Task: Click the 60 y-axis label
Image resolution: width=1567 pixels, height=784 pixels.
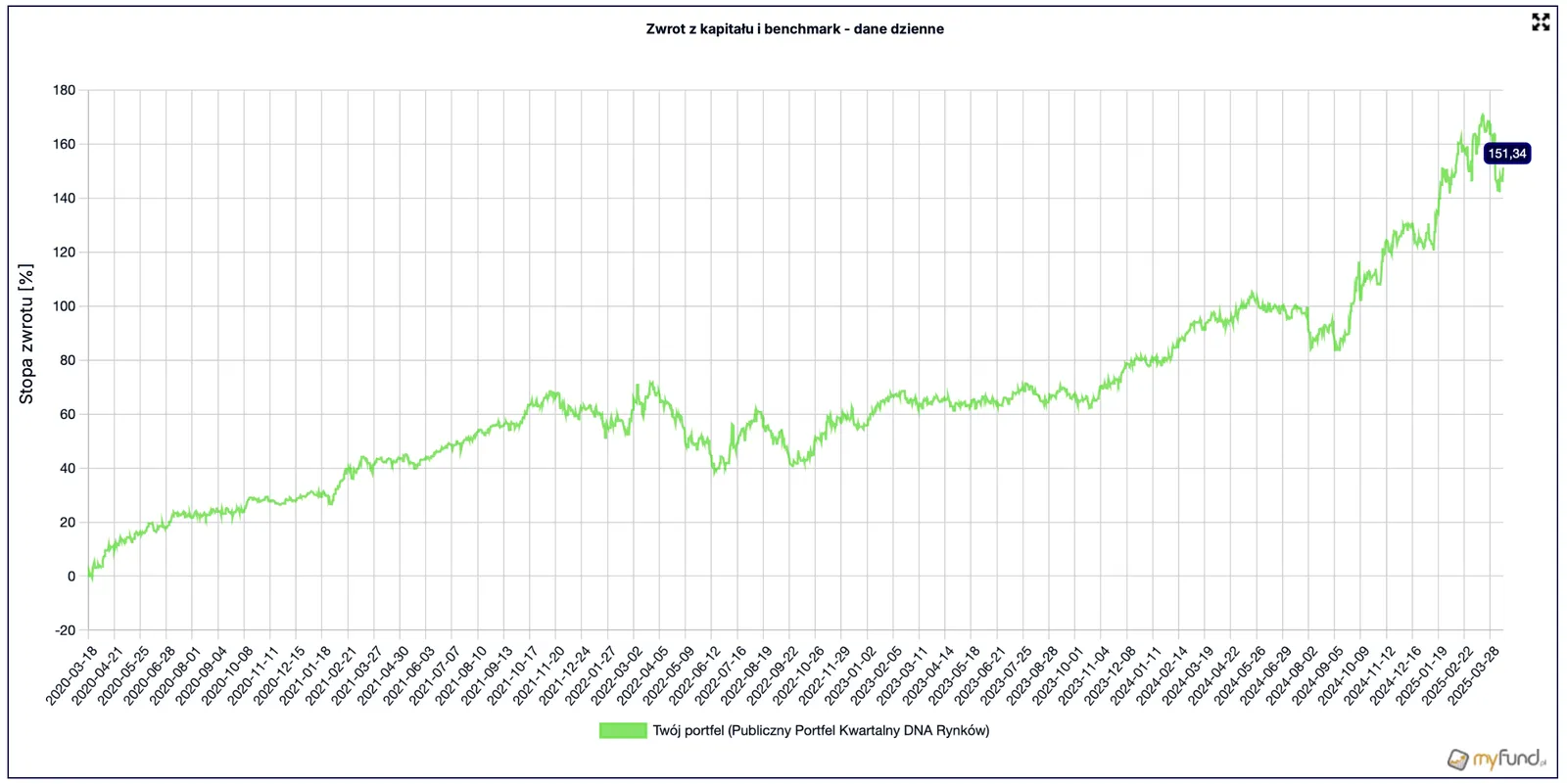Action: tap(68, 414)
